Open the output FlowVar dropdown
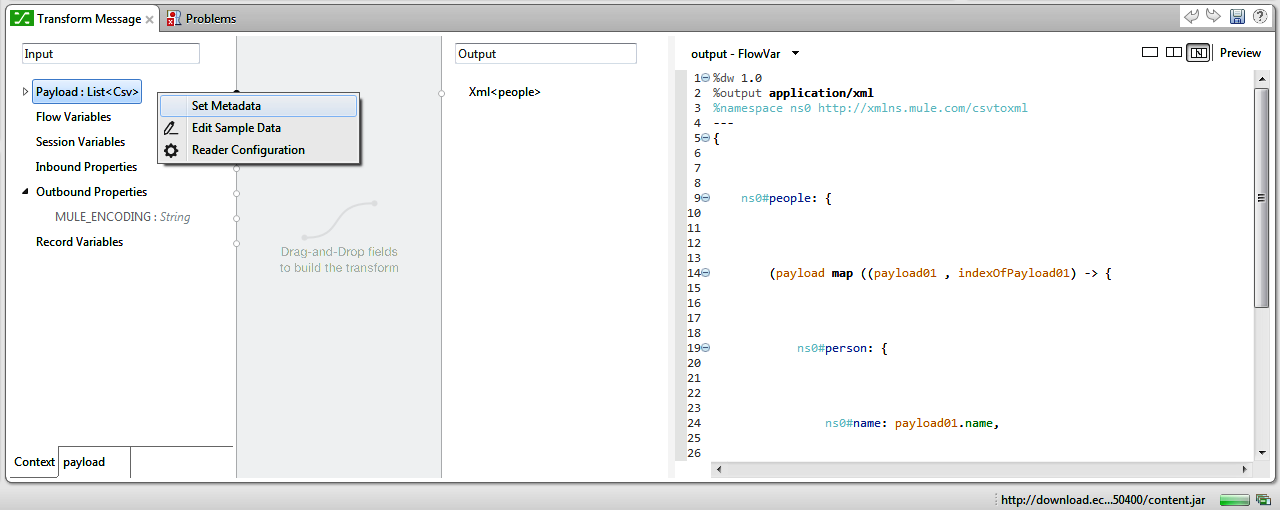Screen dimensions: 1280x510 [x=795, y=54]
